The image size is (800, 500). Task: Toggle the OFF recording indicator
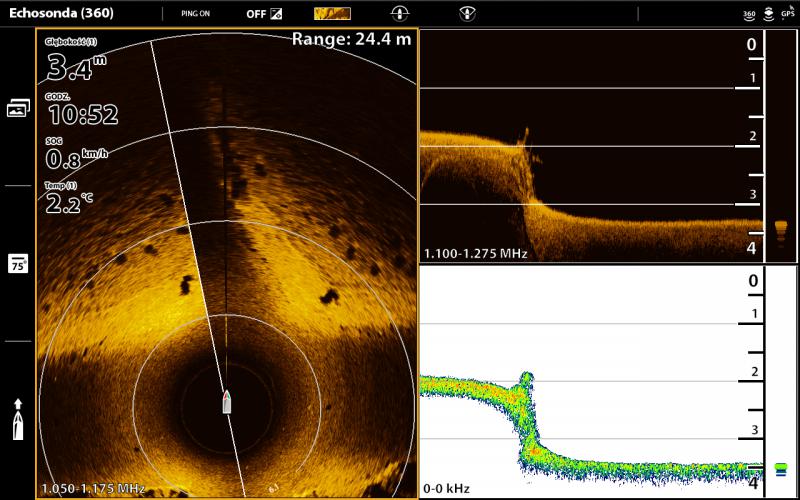(x=264, y=14)
